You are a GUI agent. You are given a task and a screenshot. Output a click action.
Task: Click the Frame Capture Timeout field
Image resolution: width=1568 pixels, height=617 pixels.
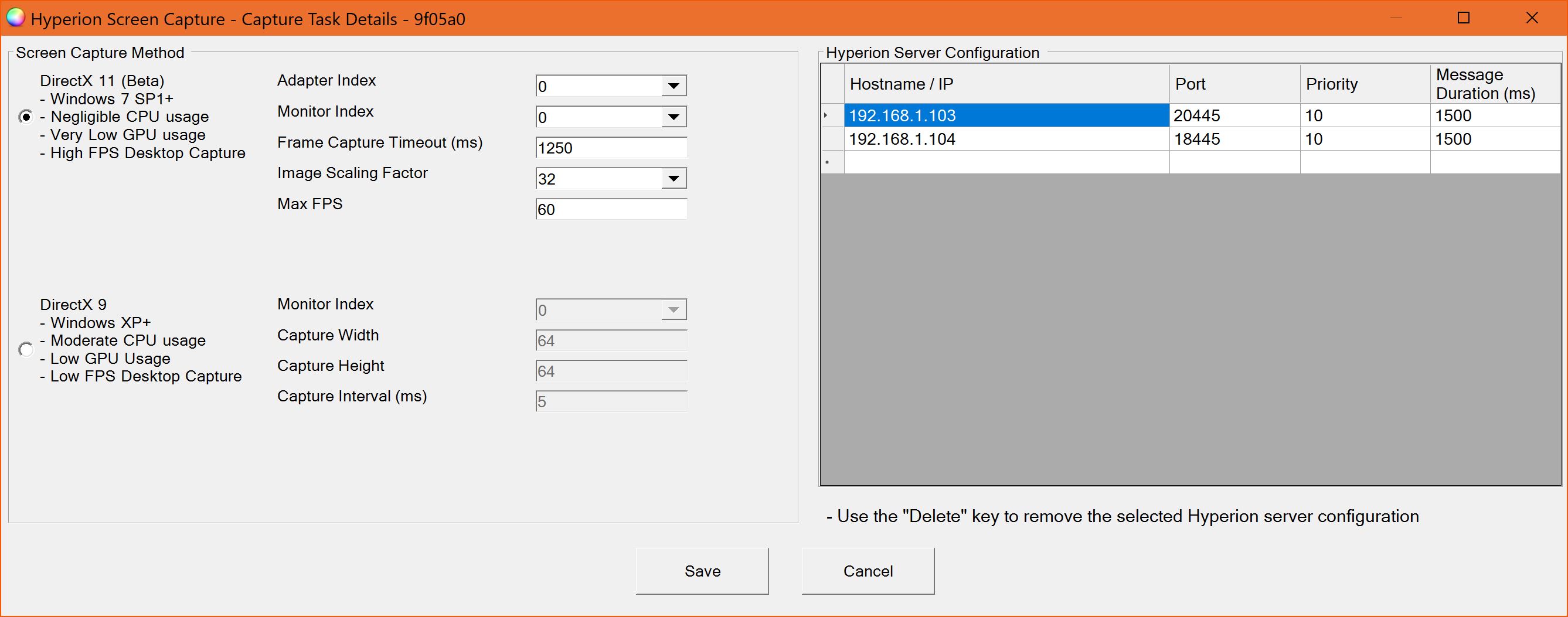(x=611, y=148)
